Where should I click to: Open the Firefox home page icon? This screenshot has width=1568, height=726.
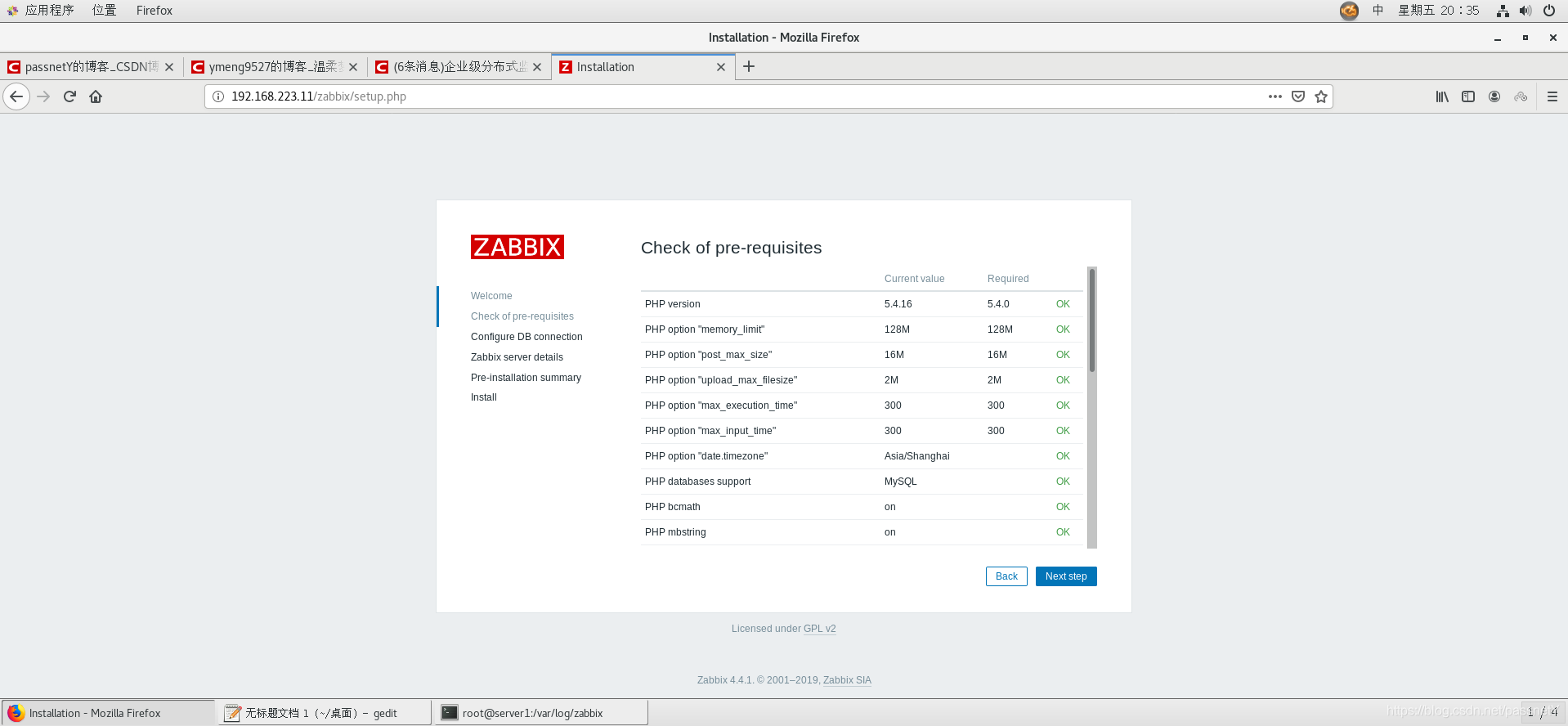96,96
